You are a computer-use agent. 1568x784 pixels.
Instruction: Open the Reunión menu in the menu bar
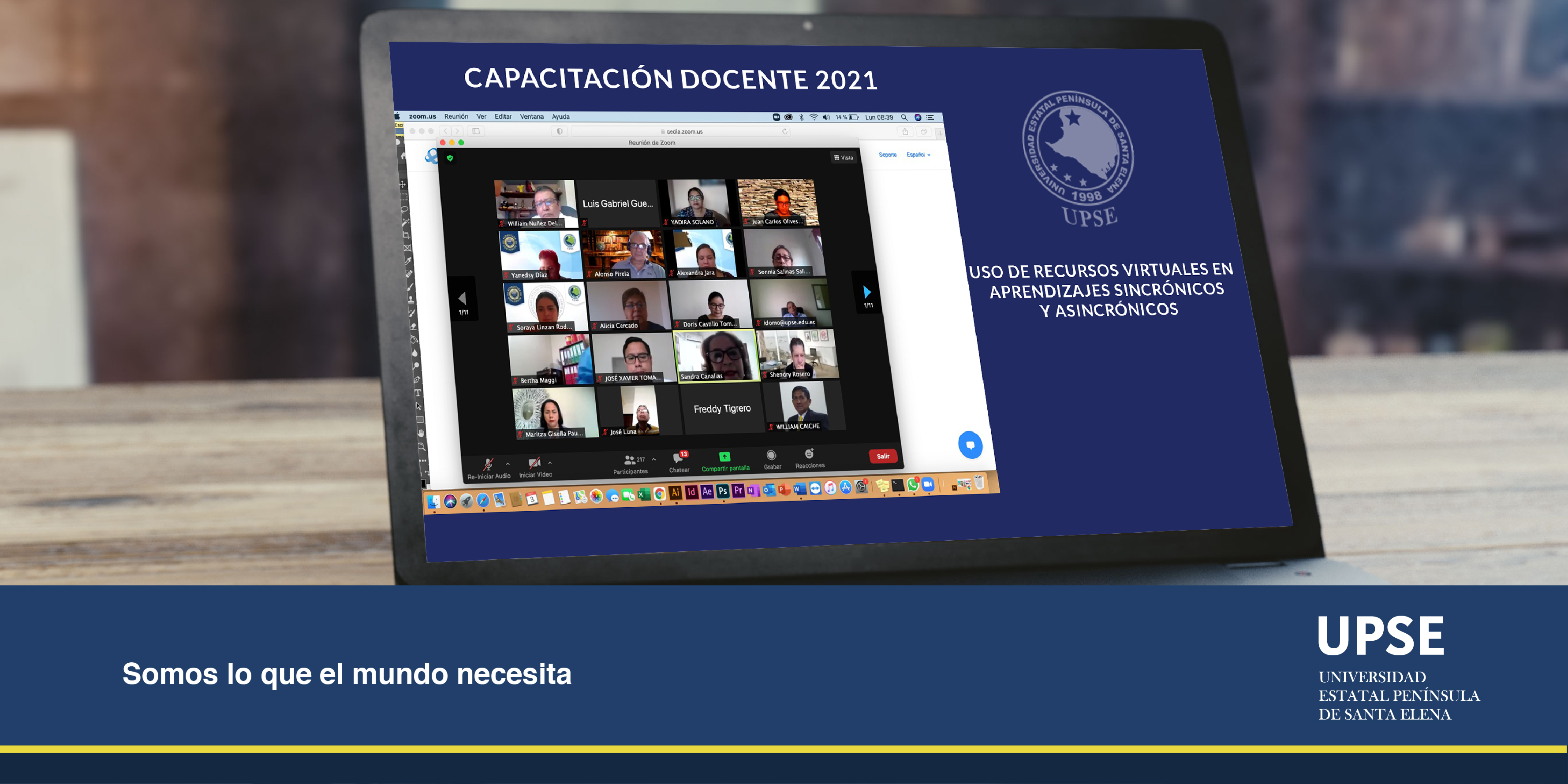(456, 116)
